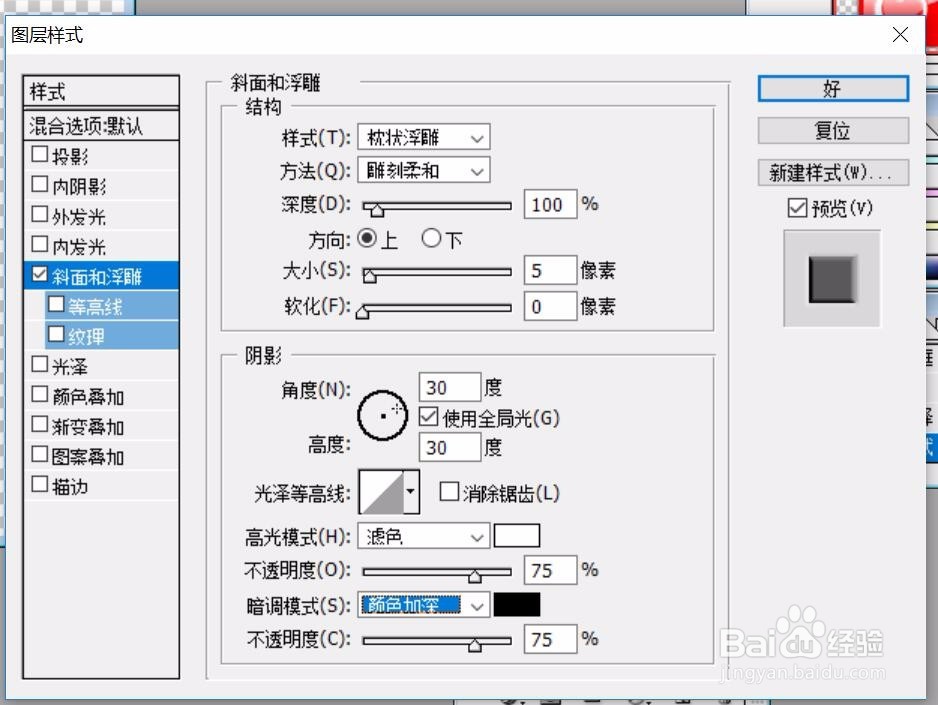Enable the 消除锯齿 anti-alias checkbox
938x705 pixels.
pyautogui.click(x=449, y=492)
